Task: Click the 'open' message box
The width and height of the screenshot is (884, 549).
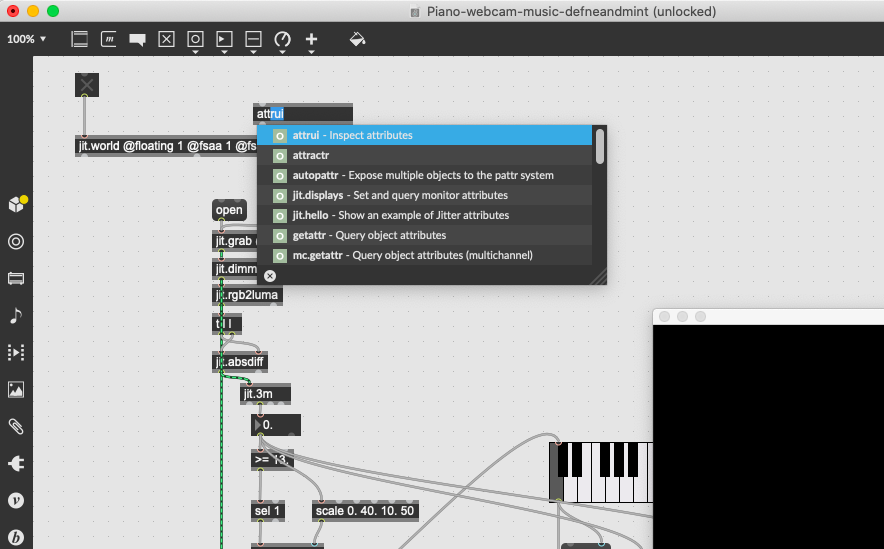Action: click(x=229, y=210)
